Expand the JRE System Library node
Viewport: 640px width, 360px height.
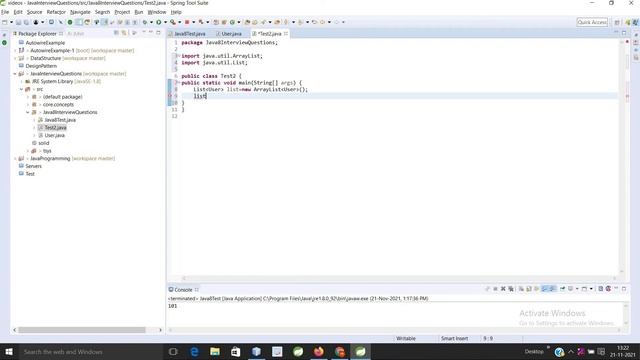[22, 81]
